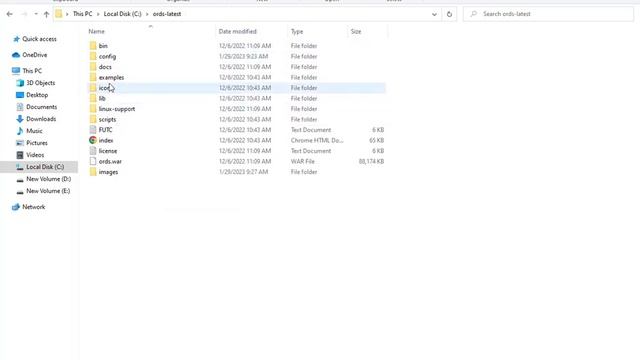640x360 pixels.
Task: Open Documents in navigation pane
Action: 42,107
